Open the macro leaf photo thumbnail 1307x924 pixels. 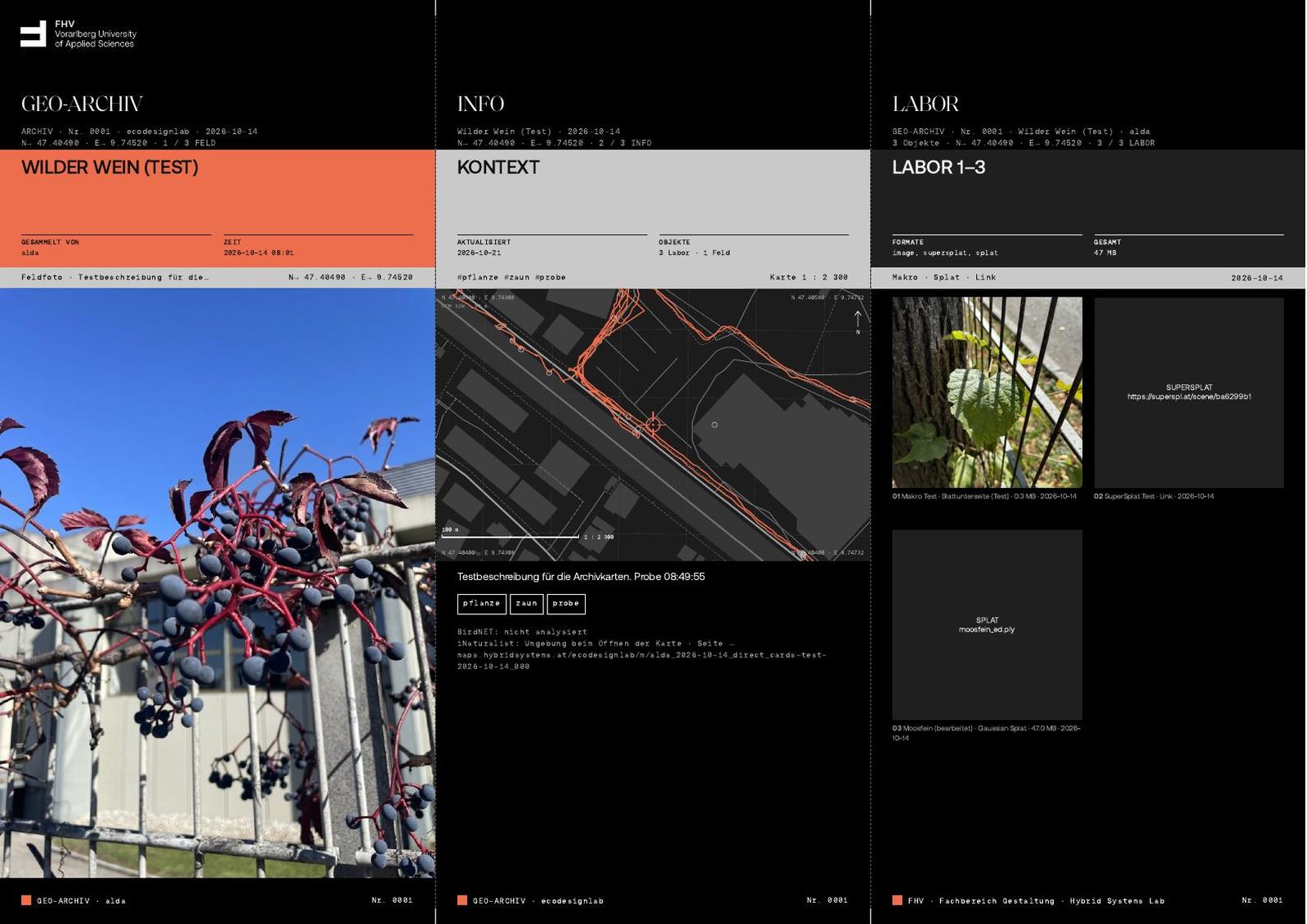pyautogui.click(x=987, y=393)
